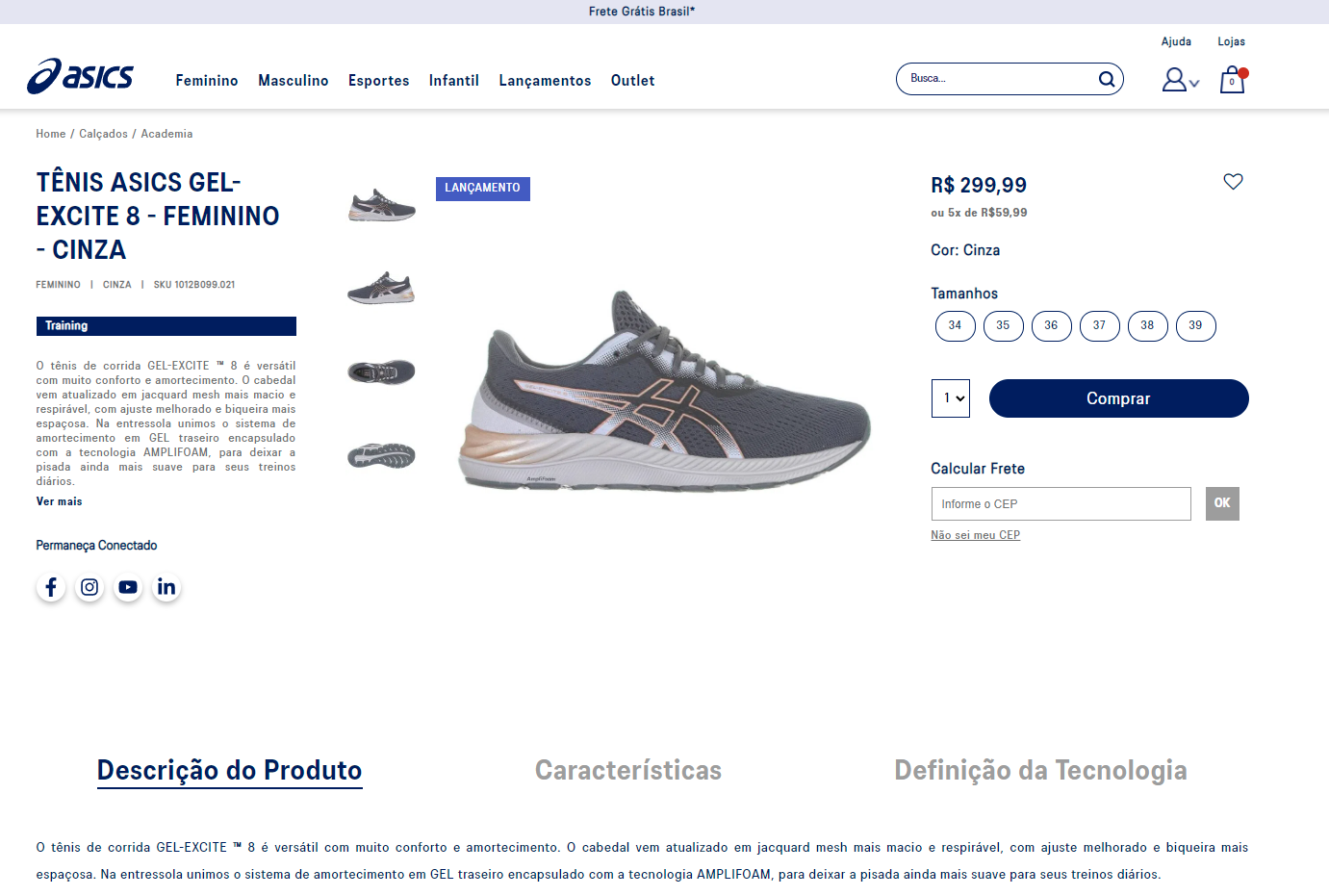Click the ASICS logo
This screenshot has height=896, width=1329.
click(80, 76)
